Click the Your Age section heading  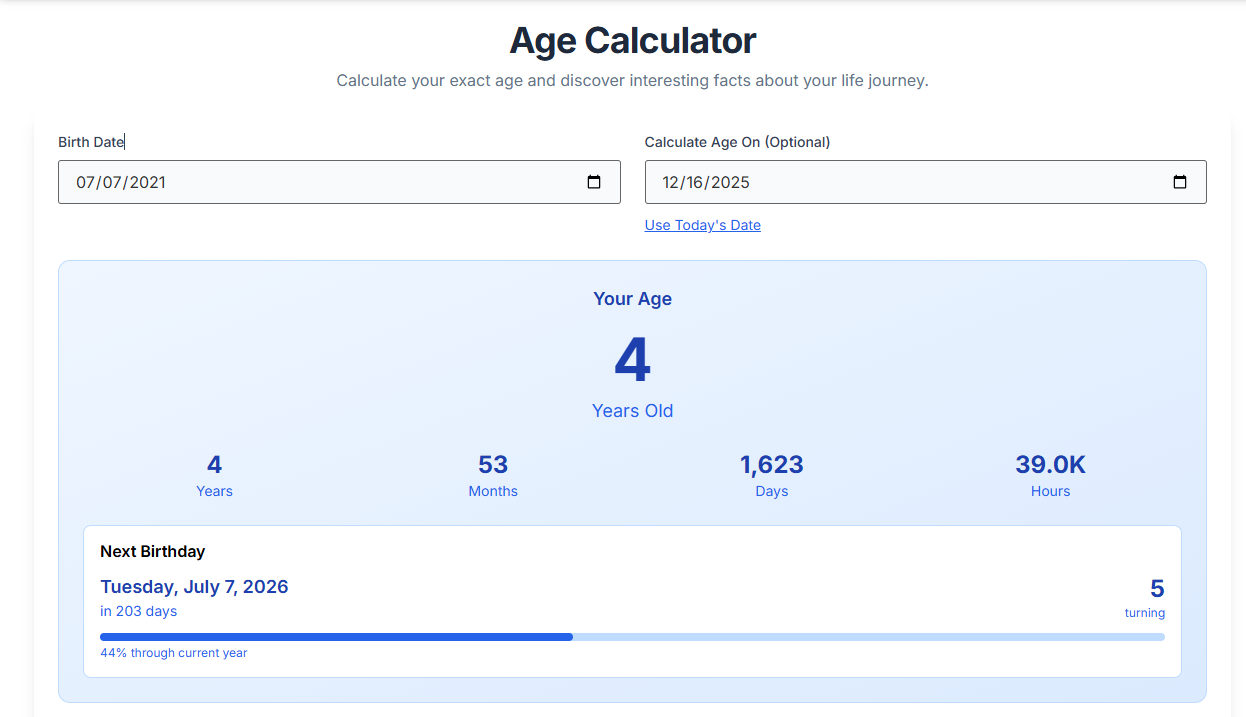coord(632,298)
